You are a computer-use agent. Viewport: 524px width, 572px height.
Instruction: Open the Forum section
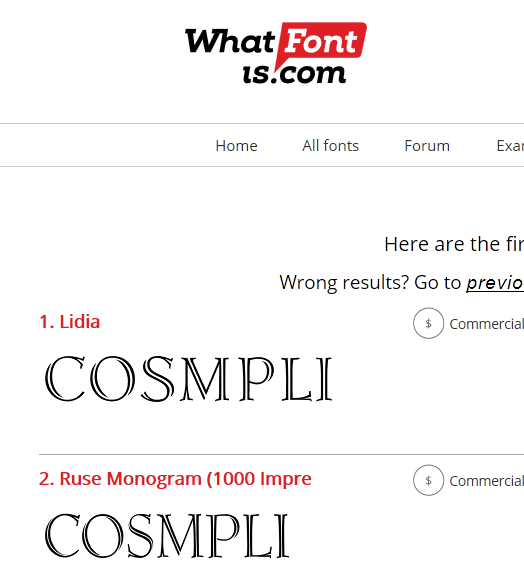[427, 146]
